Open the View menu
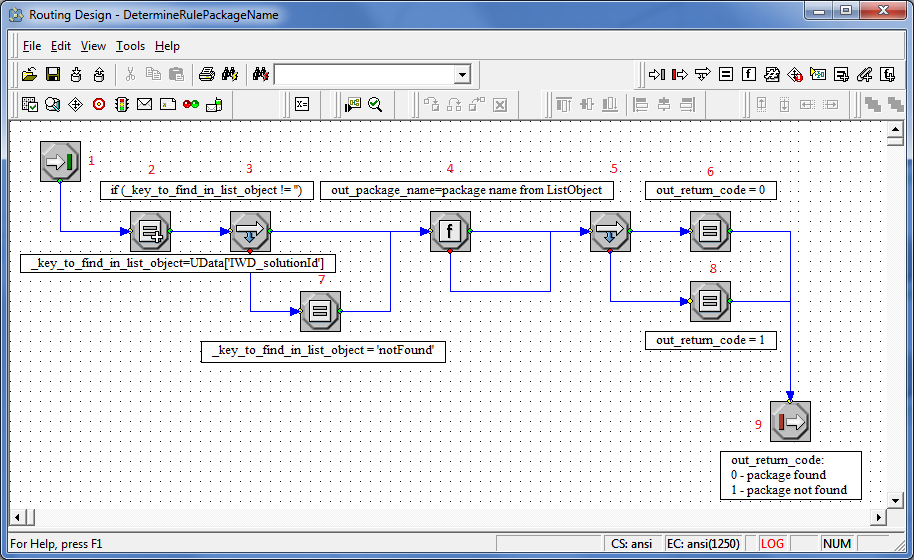This screenshot has width=914, height=560. tap(93, 46)
